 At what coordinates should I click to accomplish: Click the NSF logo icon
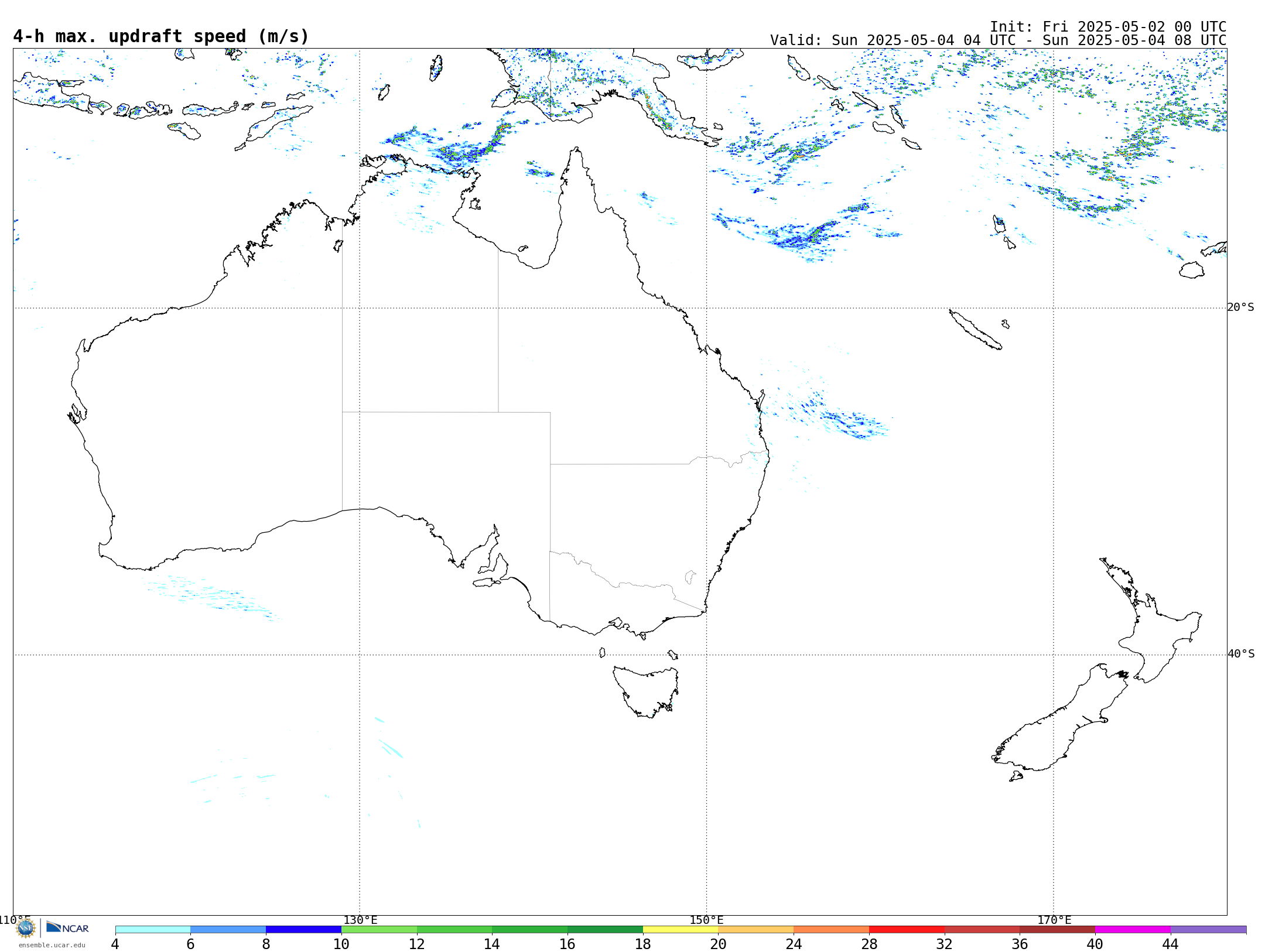pos(26,928)
